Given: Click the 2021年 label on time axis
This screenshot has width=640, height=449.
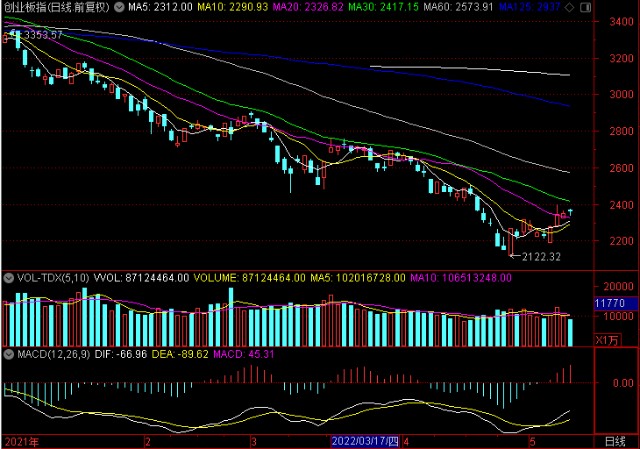Looking at the screenshot, I should [x=22, y=442].
